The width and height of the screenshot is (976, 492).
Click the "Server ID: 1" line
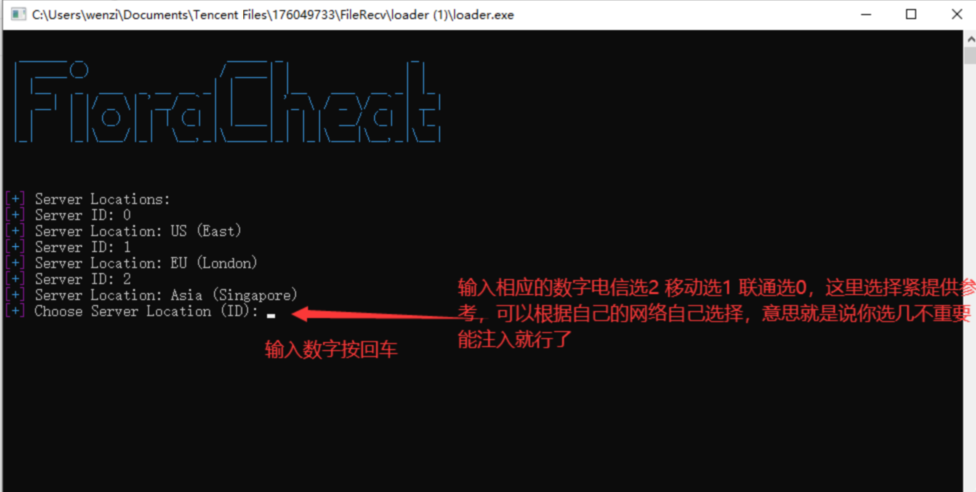[x=83, y=247]
